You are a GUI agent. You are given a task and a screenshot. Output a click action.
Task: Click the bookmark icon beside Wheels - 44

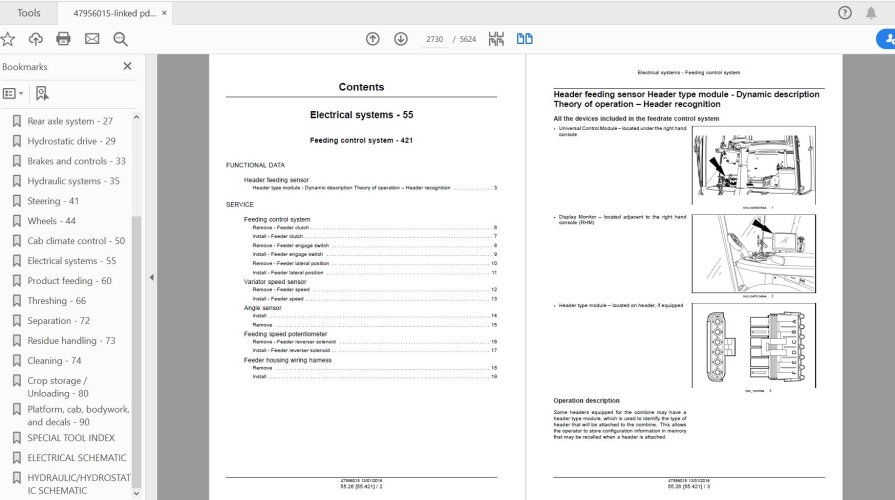17,221
